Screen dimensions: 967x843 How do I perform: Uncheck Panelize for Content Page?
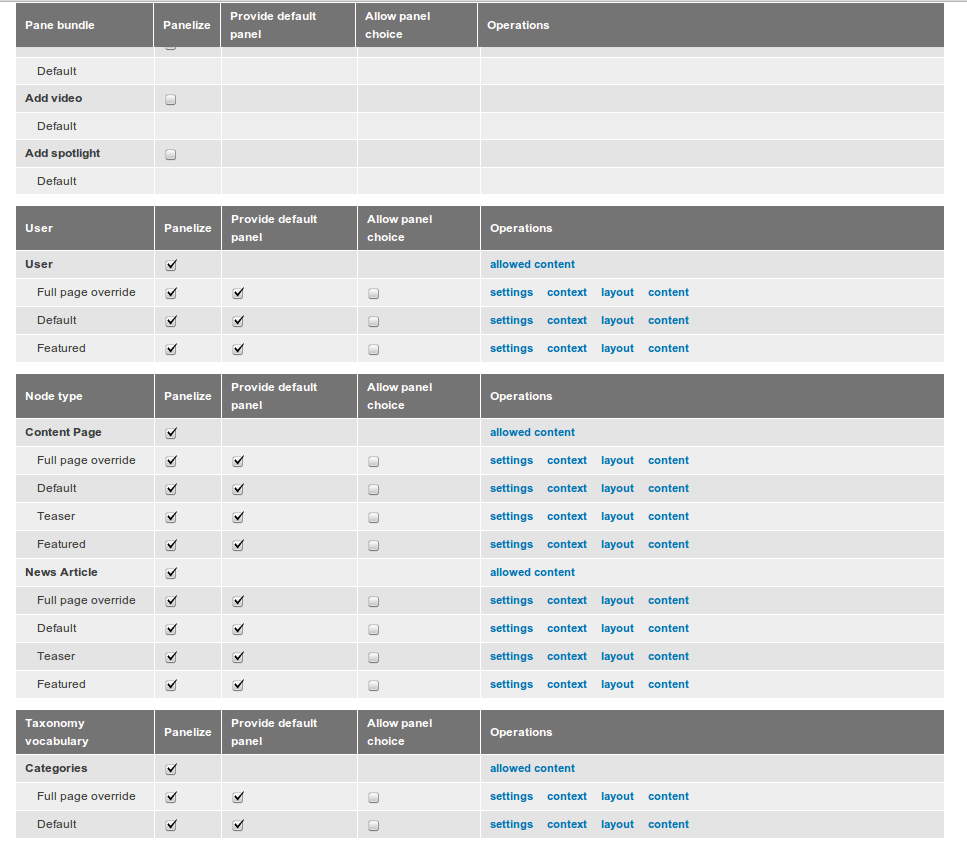(171, 433)
